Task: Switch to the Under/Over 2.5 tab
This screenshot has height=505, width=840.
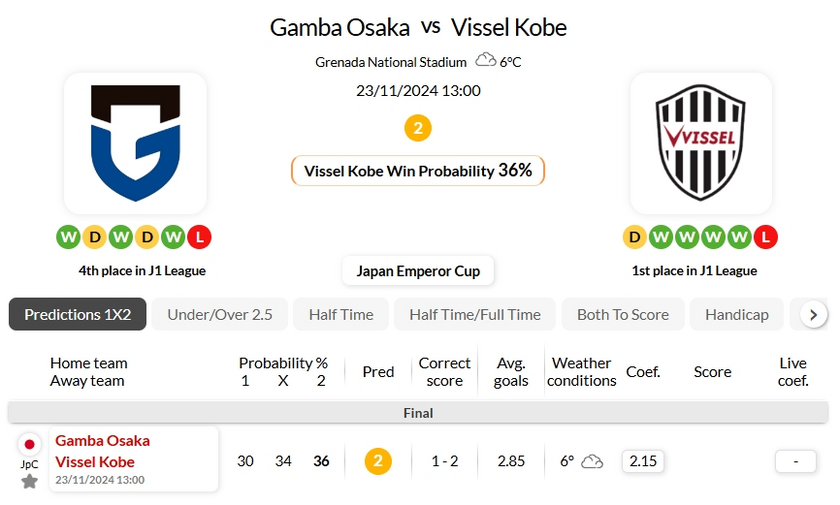Action: pos(220,314)
